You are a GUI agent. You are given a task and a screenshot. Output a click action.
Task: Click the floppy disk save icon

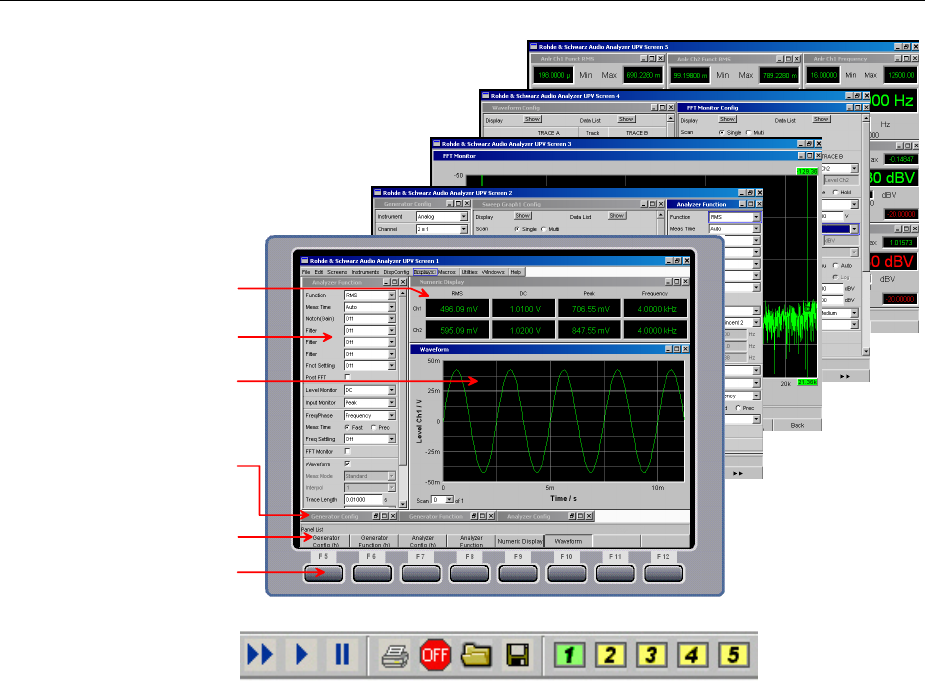(x=517, y=655)
